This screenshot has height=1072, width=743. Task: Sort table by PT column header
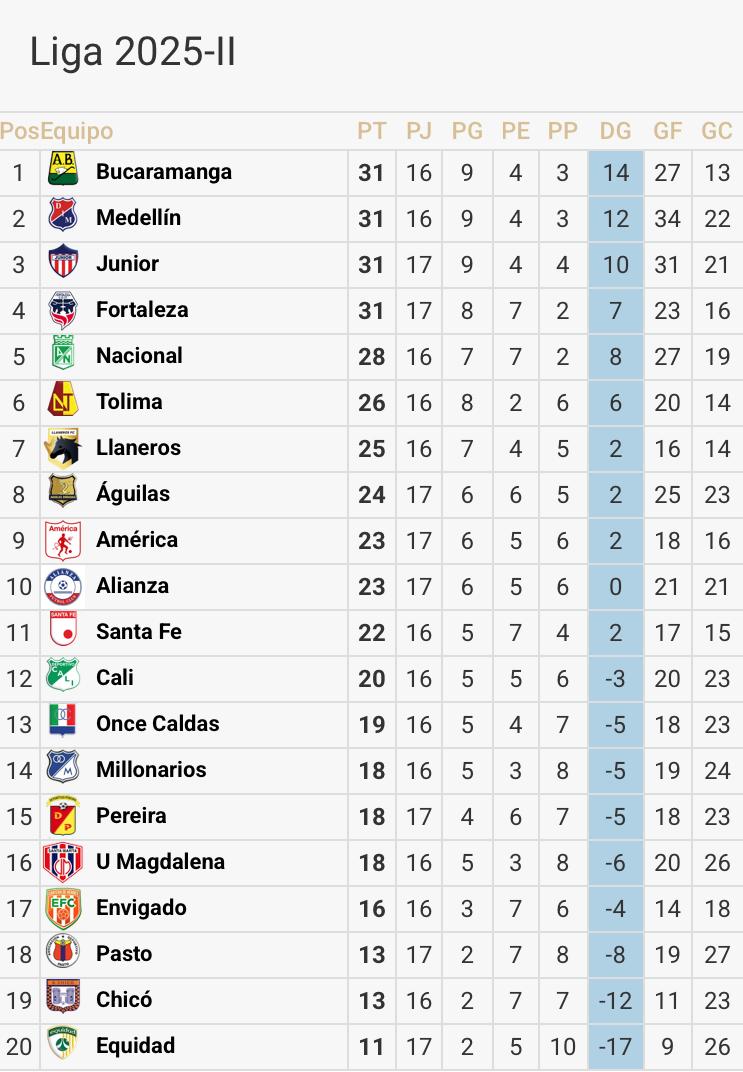[x=371, y=131]
